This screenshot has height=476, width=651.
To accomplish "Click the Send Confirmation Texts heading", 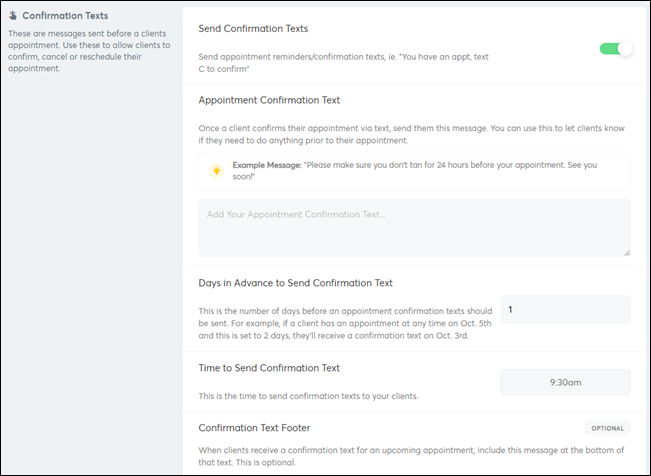I will [x=253, y=29].
